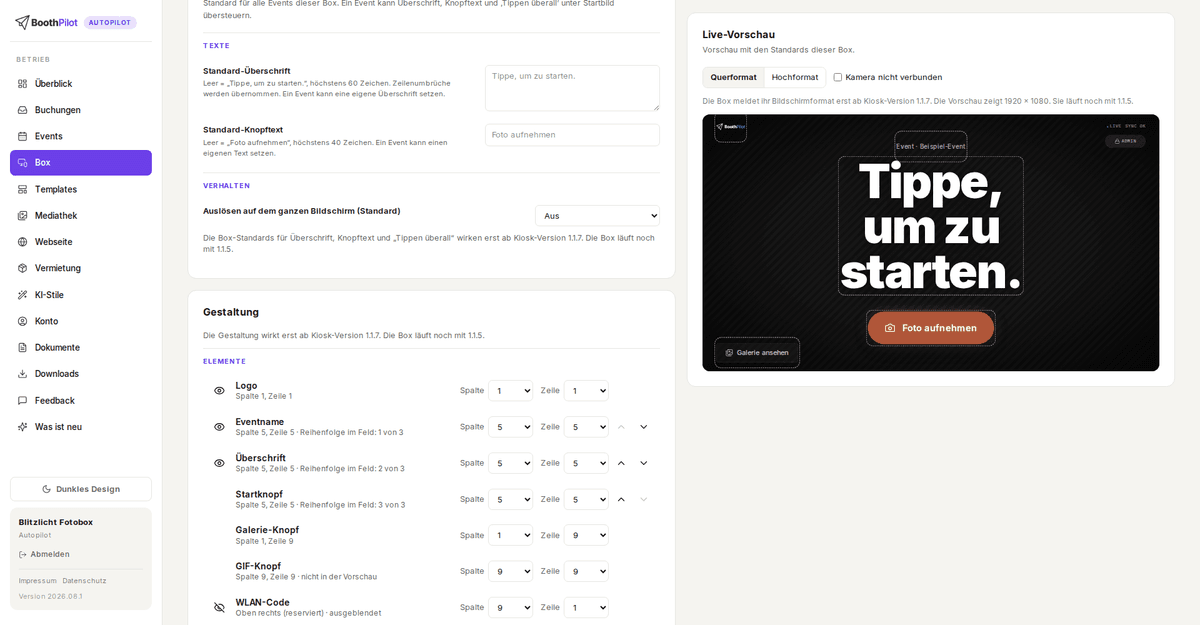Click the camera icon on Foto aufnehmen preview button
The width and height of the screenshot is (1200, 625).
[x=890, y=328]
